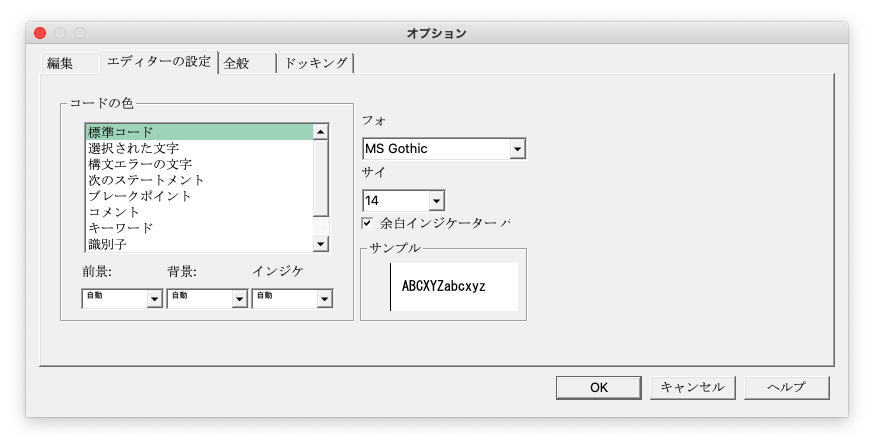Expand the font size 14 dropdown
The image size is (874, 447).
point(436,201)
